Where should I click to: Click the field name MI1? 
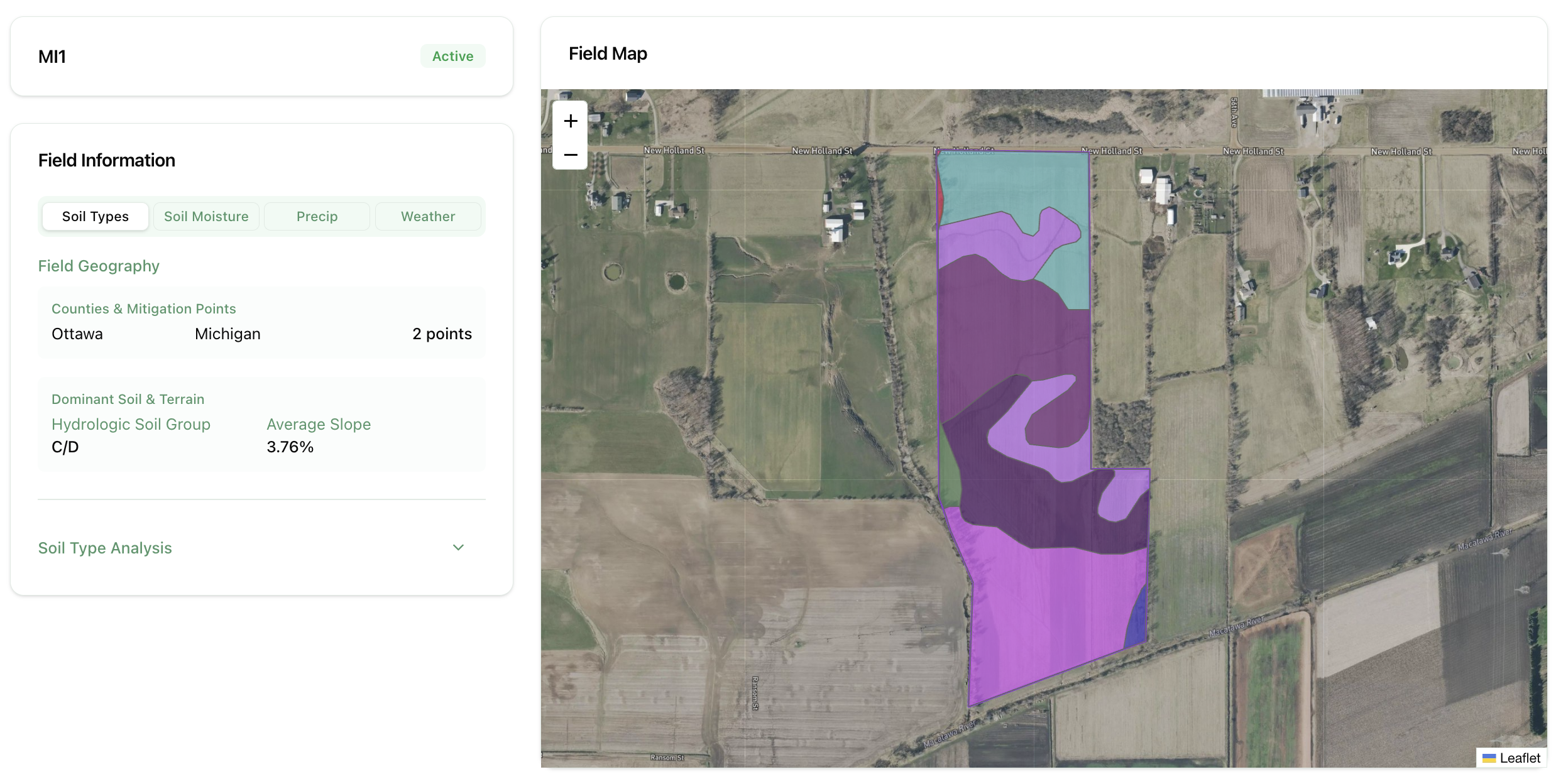click(52, 56)
